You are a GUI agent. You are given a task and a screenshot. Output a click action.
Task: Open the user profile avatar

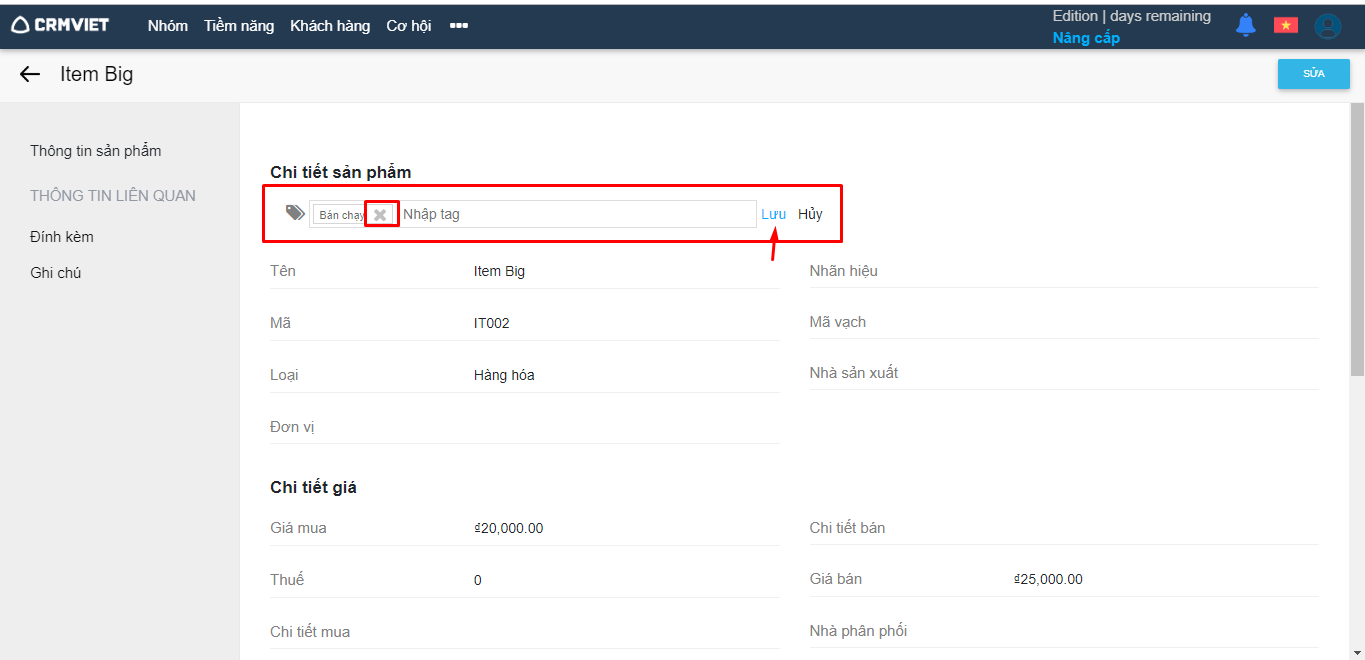tap(1327, 26)
